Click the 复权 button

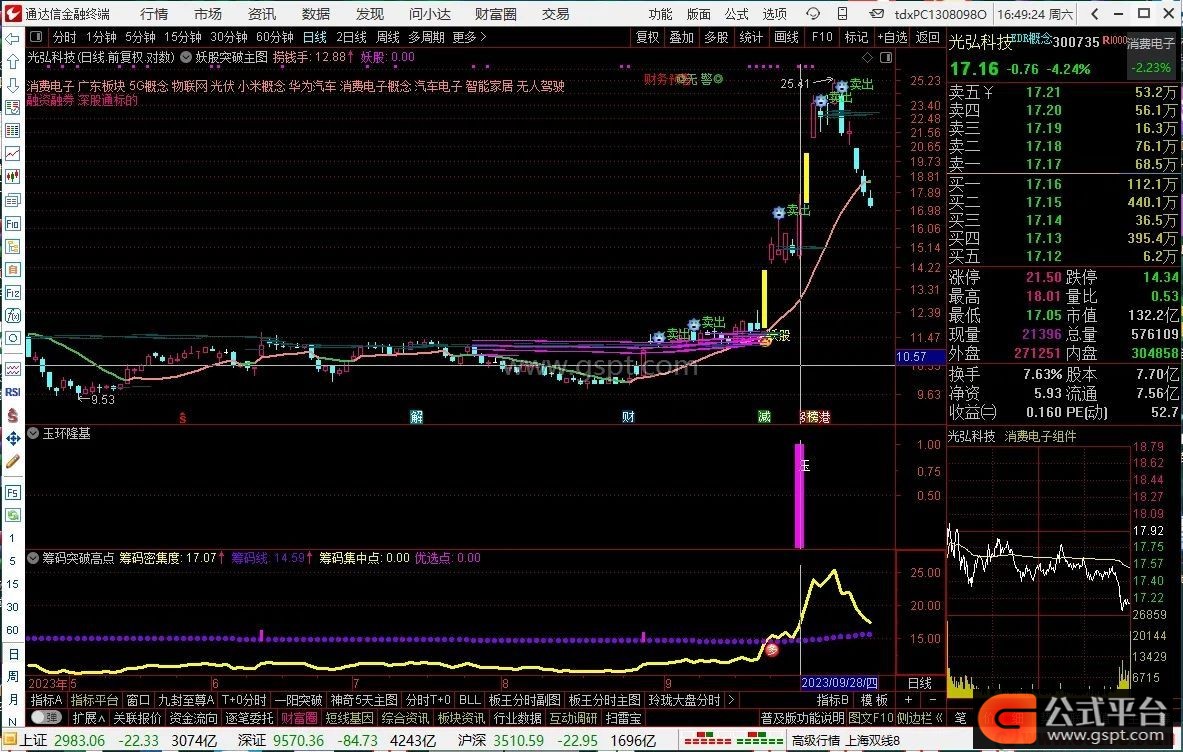[647, 37]
